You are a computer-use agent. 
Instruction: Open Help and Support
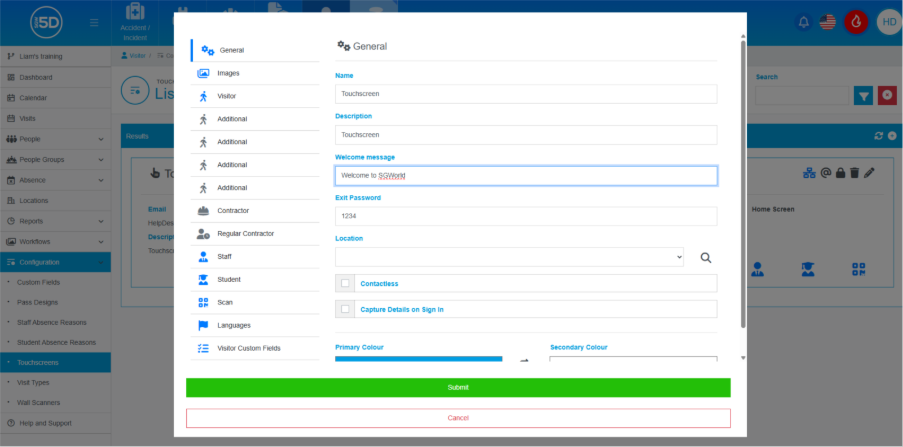pos(55,423)
